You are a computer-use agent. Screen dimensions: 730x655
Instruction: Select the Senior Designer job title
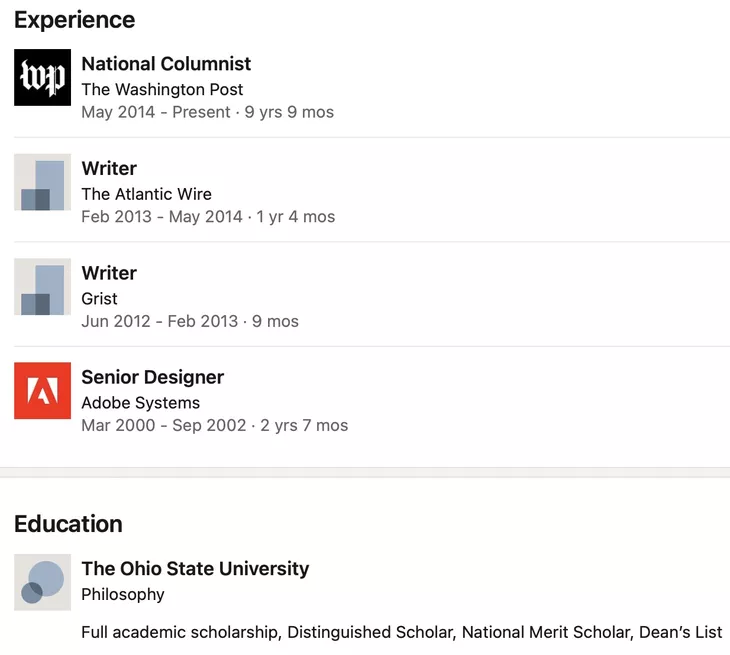pyautogui.click(x=152, y=377)
